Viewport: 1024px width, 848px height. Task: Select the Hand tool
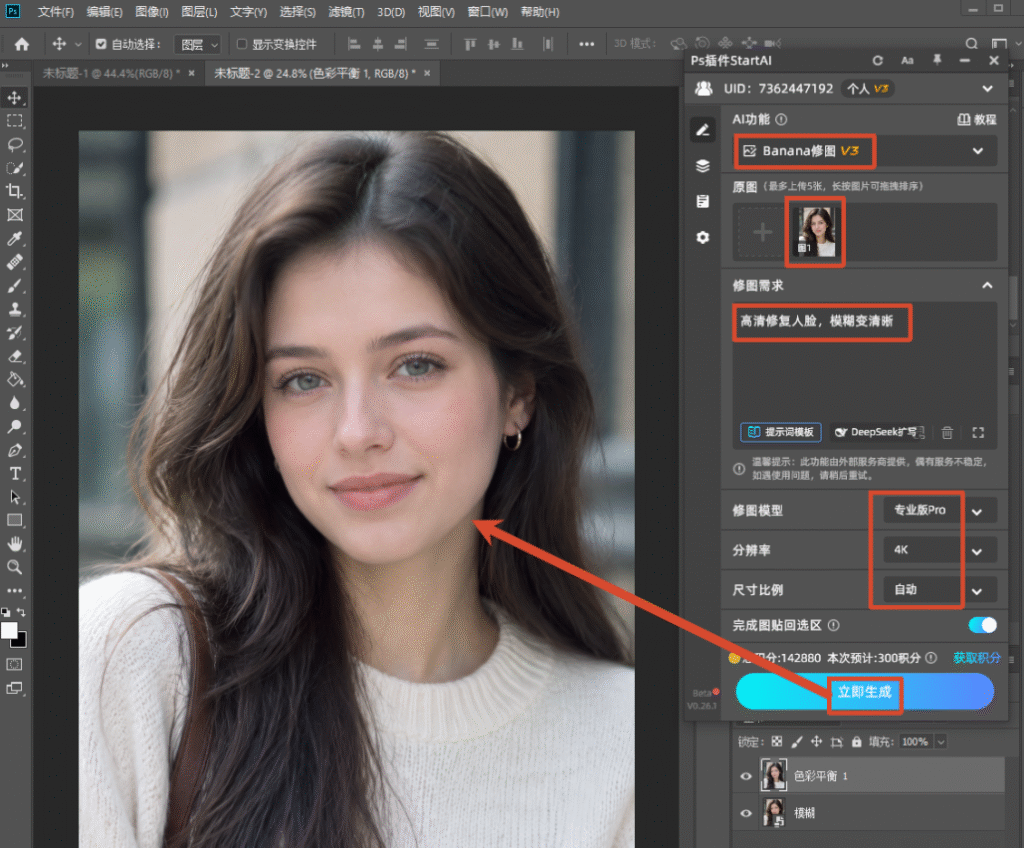click(15, 544)
